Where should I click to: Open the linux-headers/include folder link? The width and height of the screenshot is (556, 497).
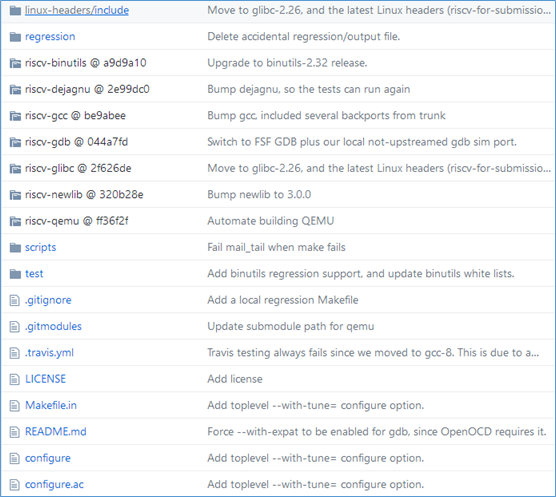pos(77,10)
